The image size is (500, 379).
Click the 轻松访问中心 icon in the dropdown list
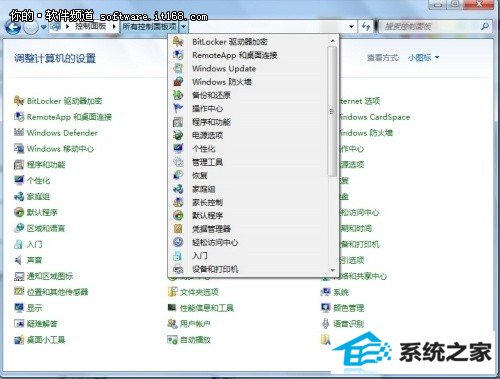tap(178, 242)
